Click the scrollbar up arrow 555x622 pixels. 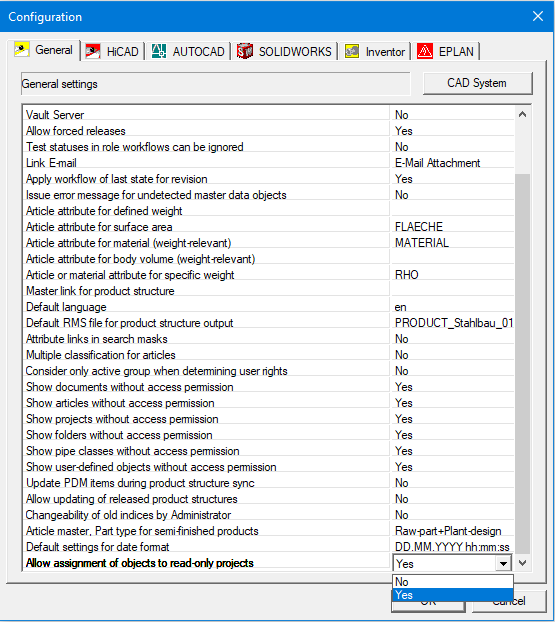(x=522, y=115)
